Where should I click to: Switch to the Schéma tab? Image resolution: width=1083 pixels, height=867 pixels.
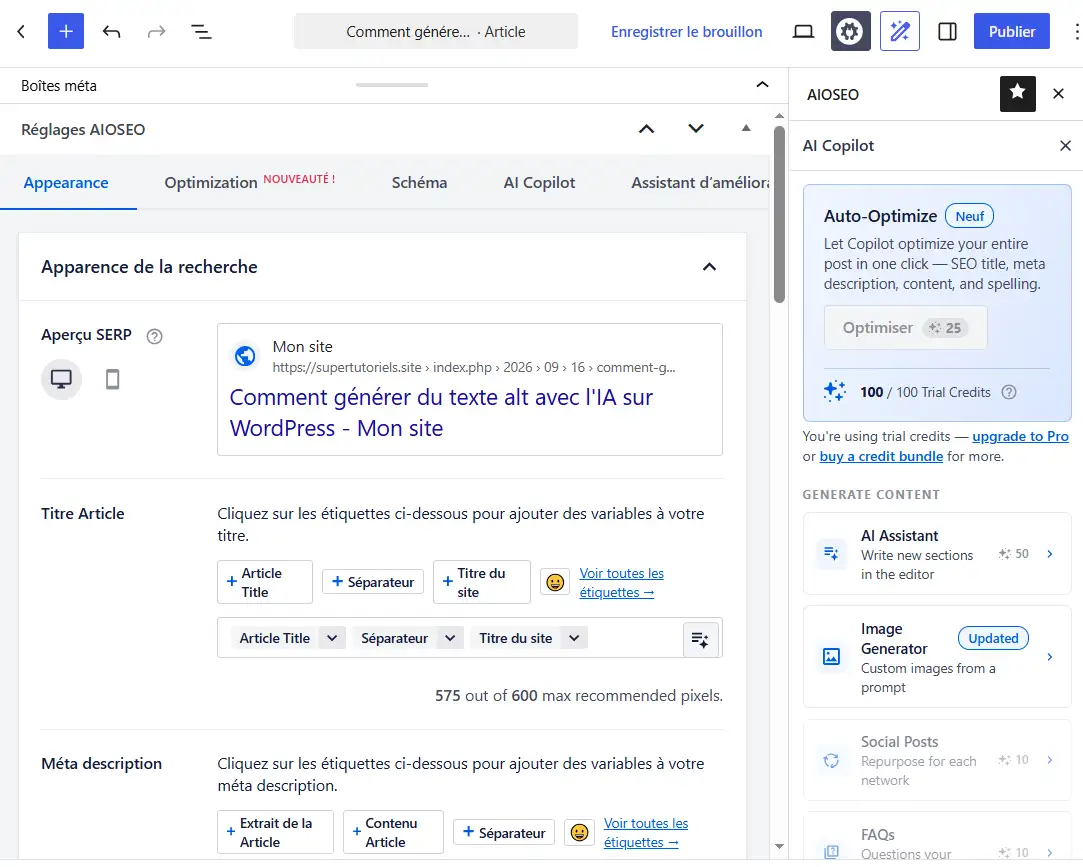[x=419, y=182]
